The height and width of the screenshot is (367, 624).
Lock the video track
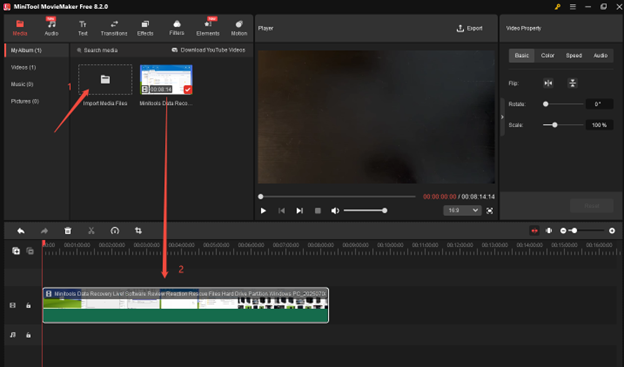pos(28,305)
